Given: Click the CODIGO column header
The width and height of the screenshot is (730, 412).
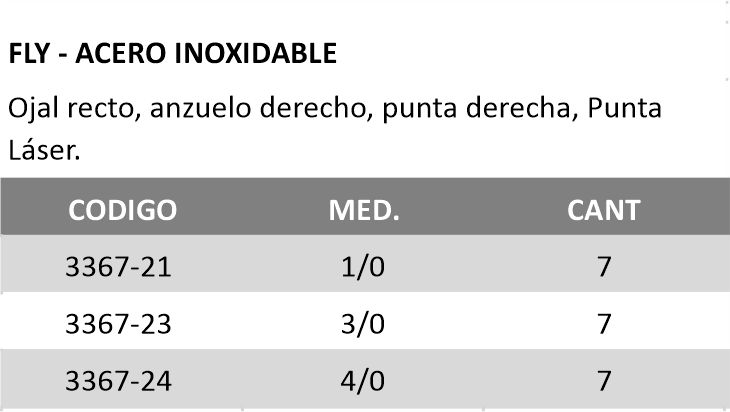Looking at the screenshot, I should (x=123, y=210).
